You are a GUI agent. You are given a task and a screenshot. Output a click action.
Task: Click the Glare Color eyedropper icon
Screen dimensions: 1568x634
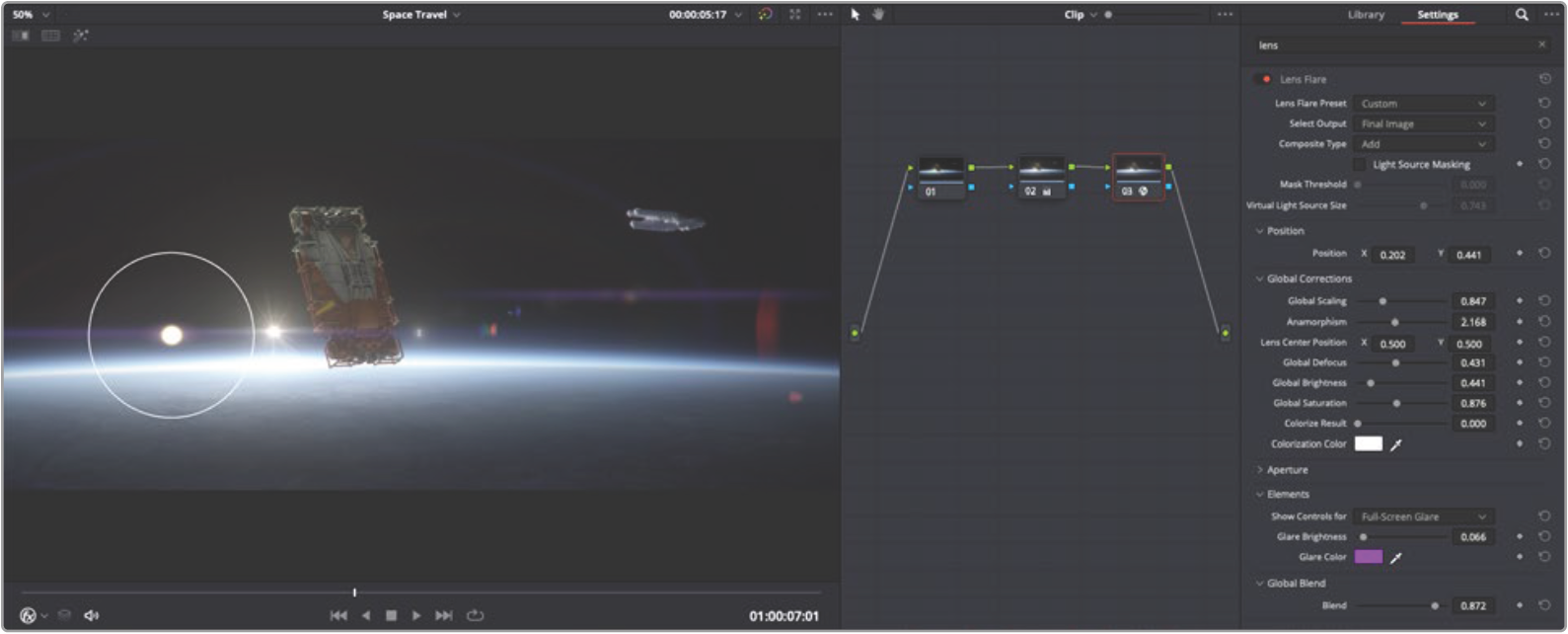point(1395,558)
